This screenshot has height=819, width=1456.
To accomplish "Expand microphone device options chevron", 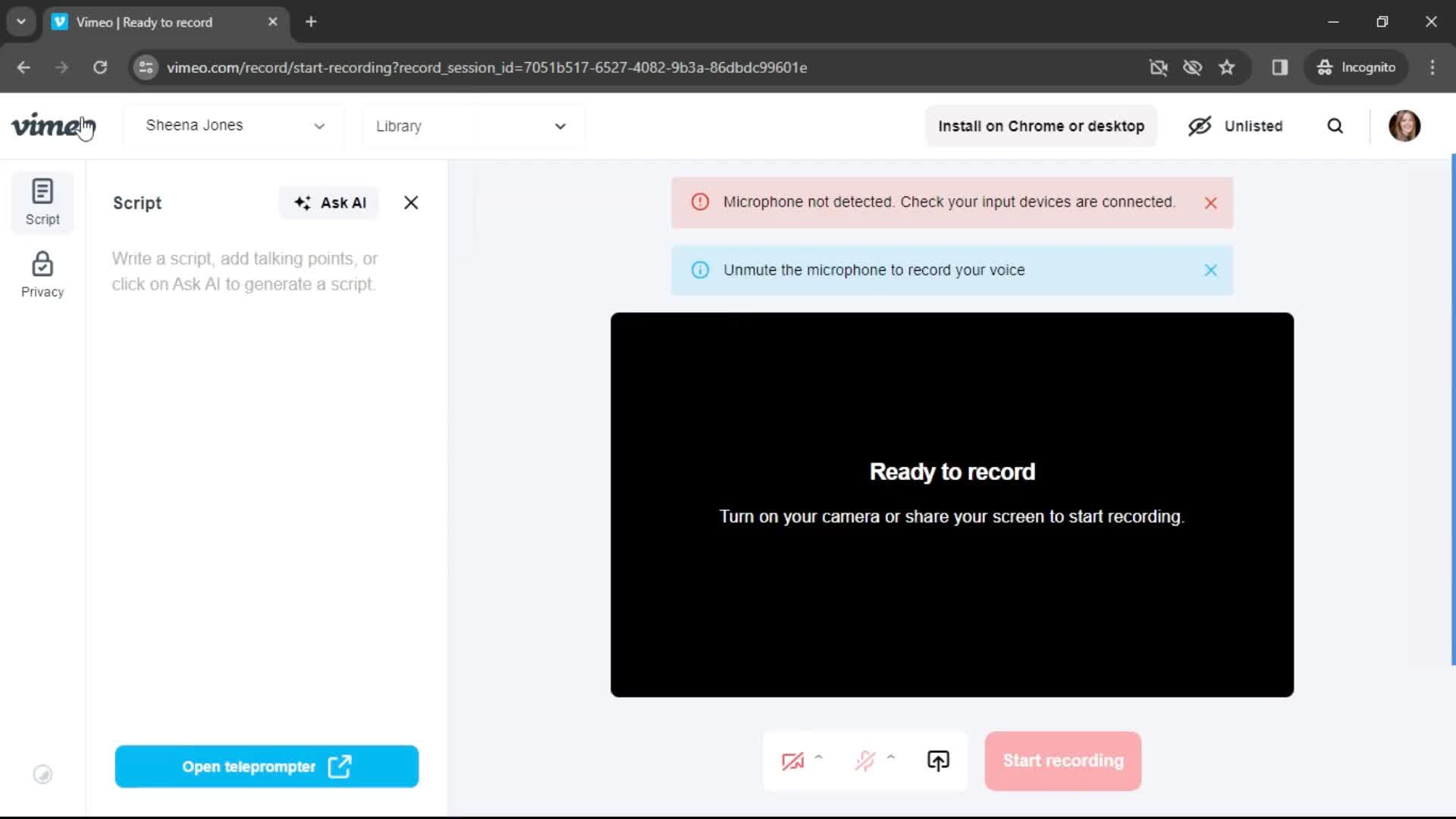I will 891,756.
